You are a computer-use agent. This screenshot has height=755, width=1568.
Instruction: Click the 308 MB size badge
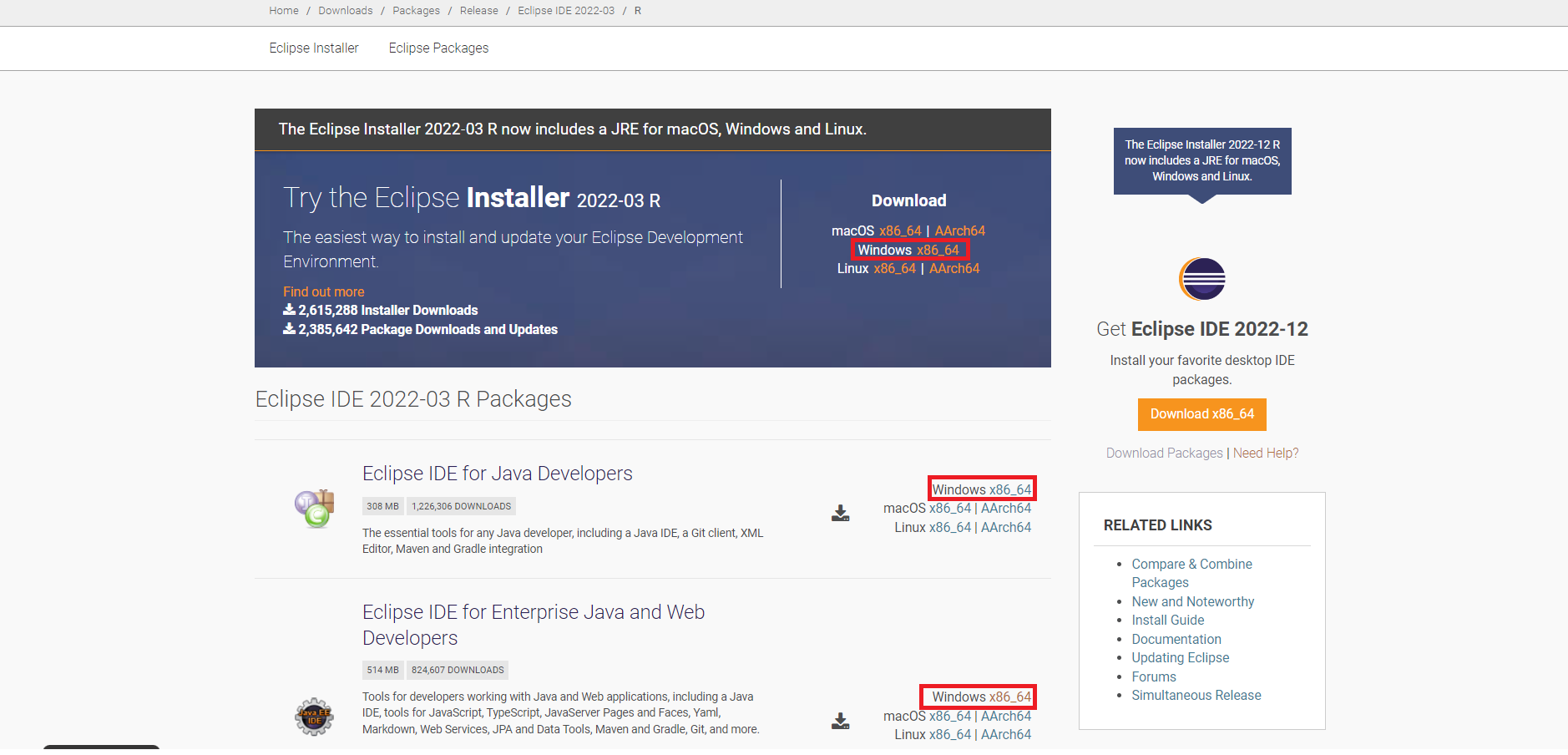(383, 506)
